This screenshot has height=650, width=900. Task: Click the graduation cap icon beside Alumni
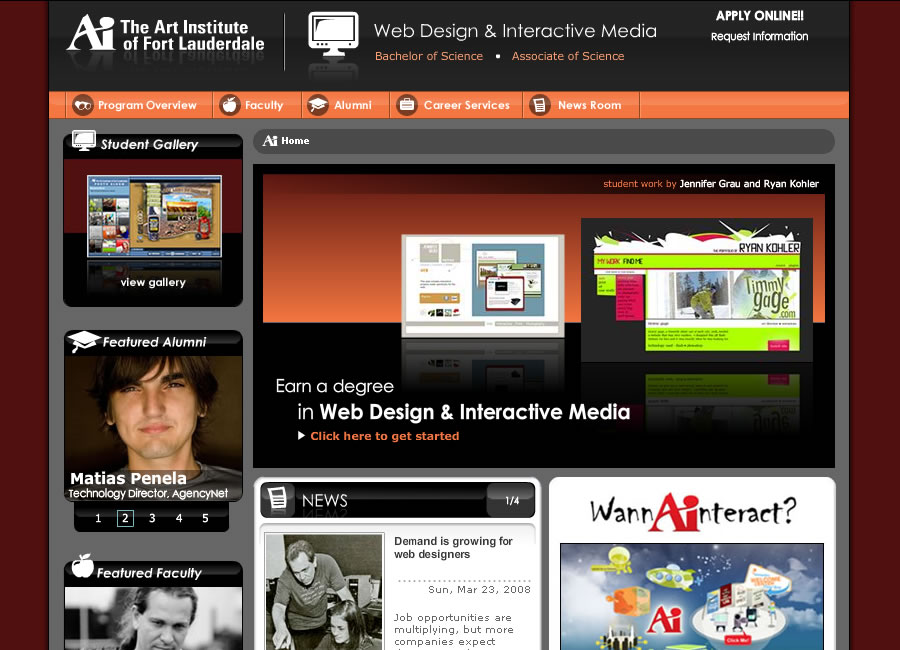pos(317,105)
